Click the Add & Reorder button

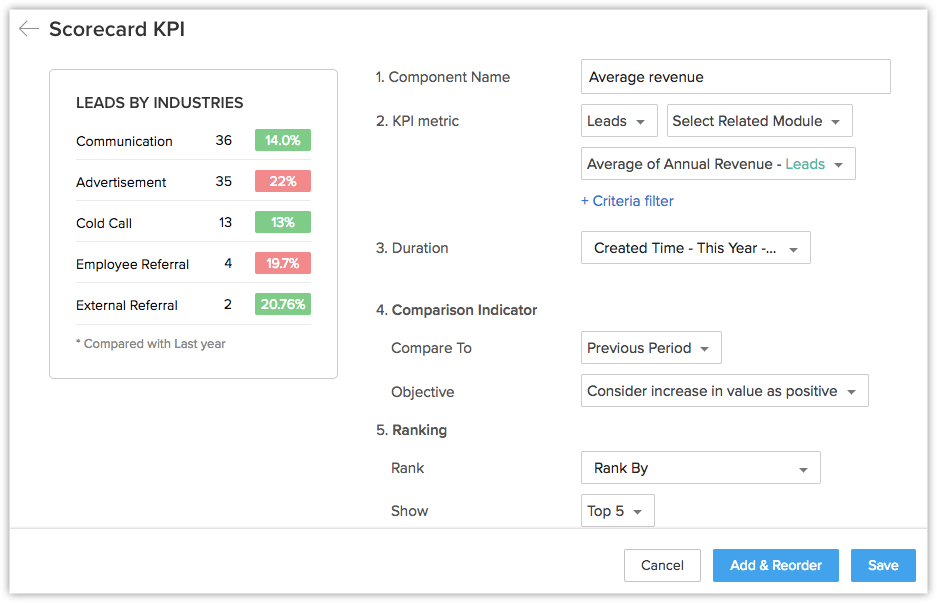[x=775, y=565]
